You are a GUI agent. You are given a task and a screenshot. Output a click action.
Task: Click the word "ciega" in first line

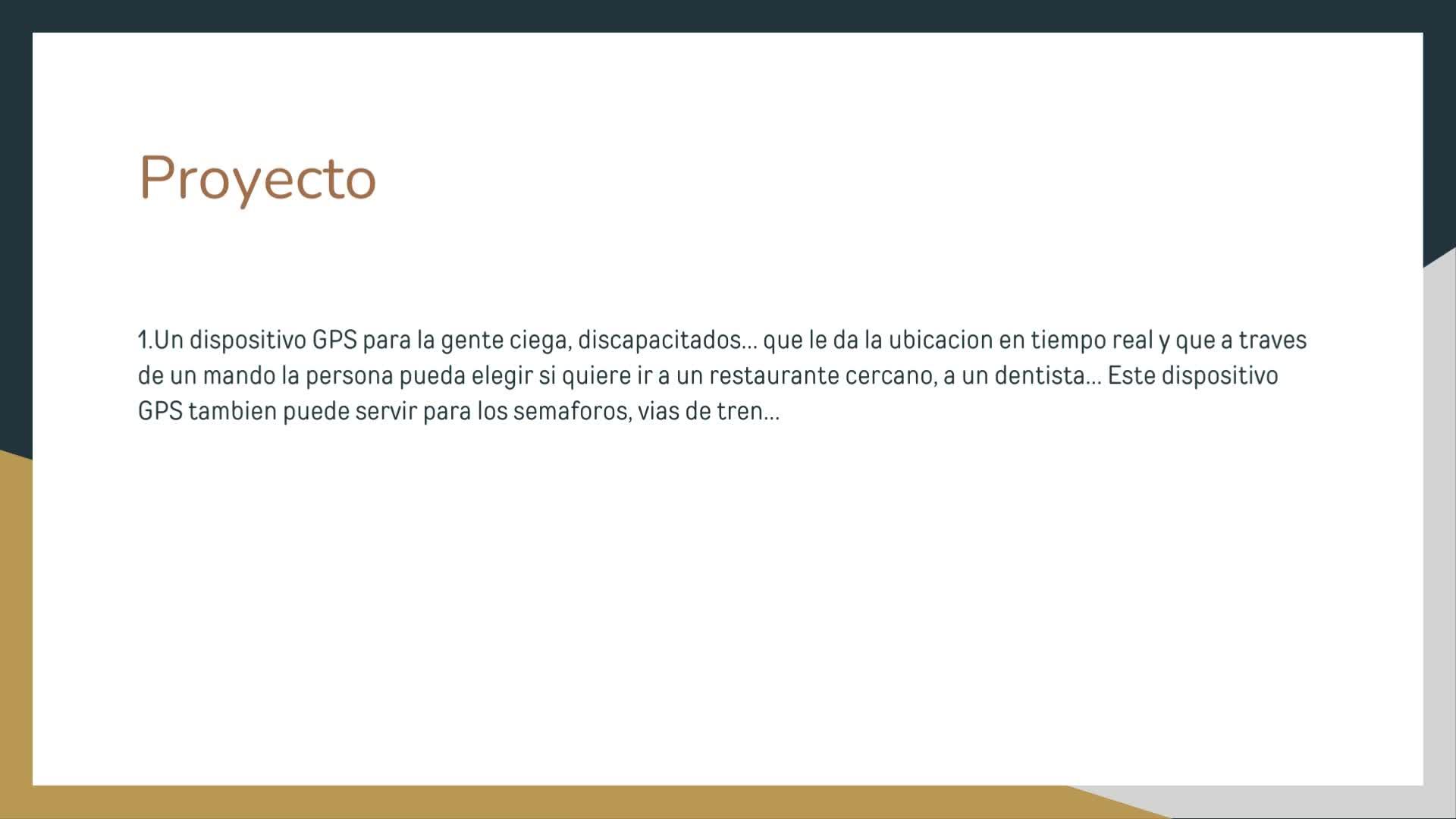538,340
